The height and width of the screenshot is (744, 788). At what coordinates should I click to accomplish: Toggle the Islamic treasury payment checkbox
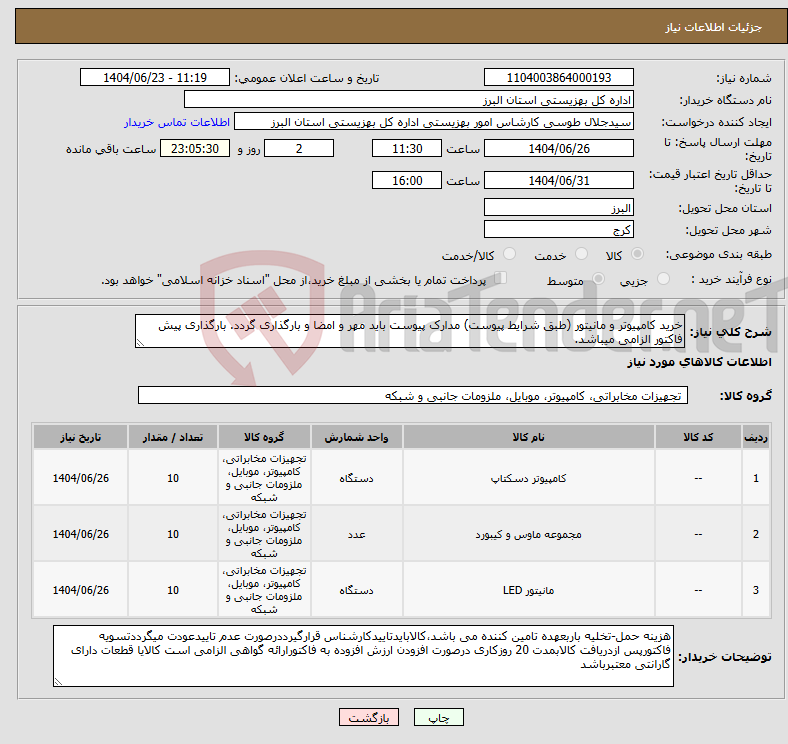click(501, 277)
